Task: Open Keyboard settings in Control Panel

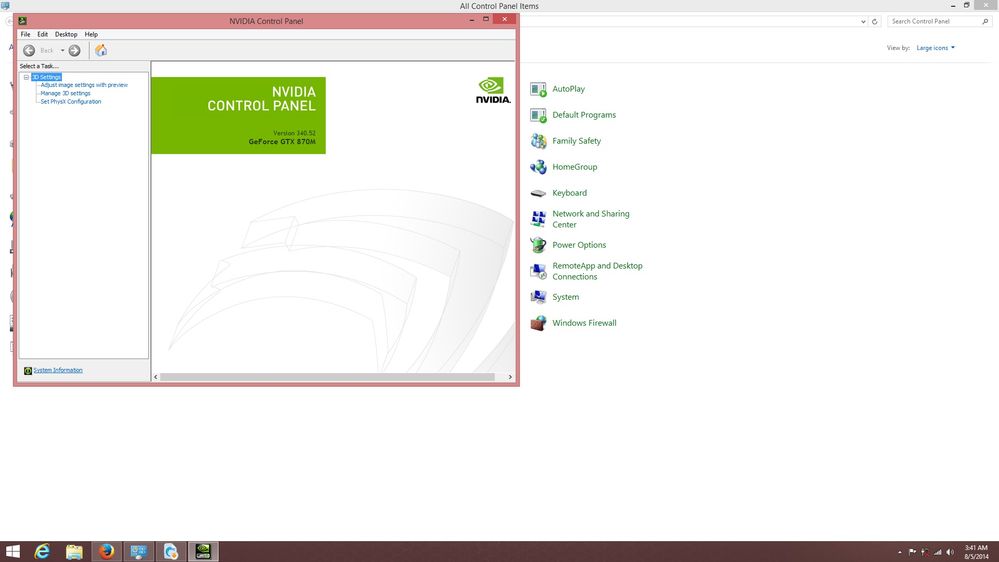Action: click(x=570, y=193)
